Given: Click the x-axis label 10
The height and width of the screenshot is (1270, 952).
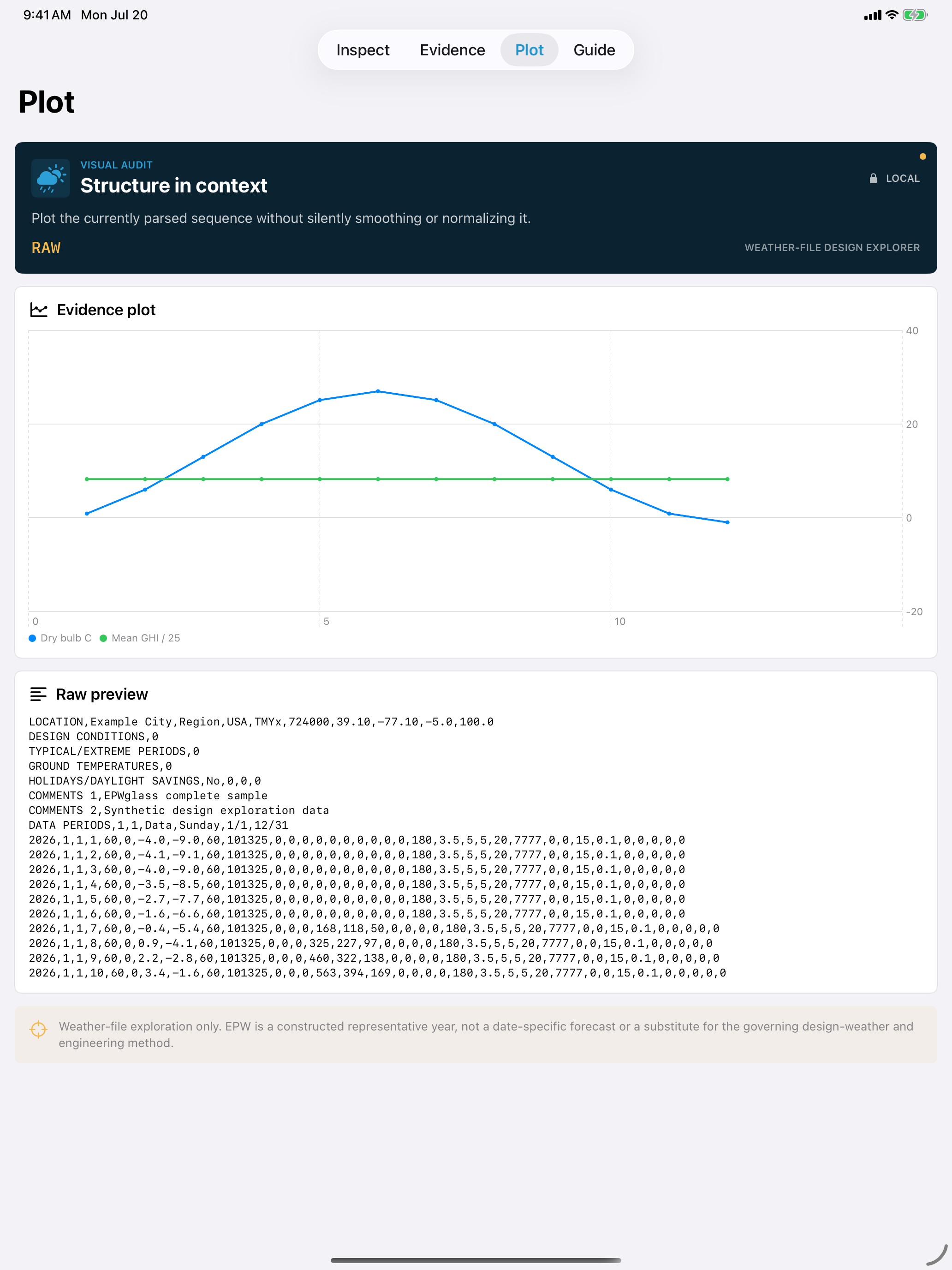Looking at the screenshot, I should [x=620, y=621].
